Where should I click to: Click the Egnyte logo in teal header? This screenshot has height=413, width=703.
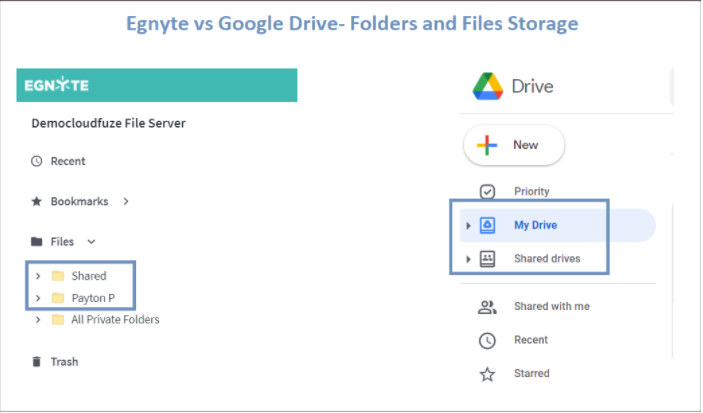coord(56,85)
